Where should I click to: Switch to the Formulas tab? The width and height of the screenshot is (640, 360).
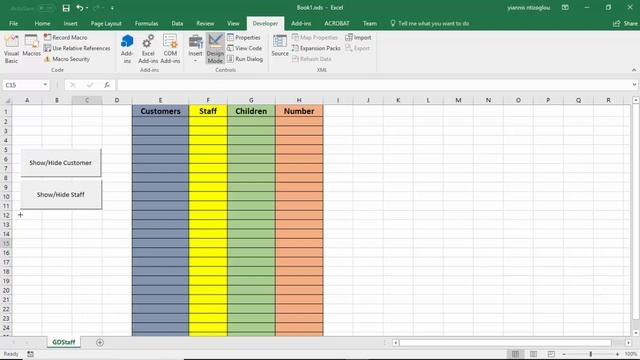147,24
